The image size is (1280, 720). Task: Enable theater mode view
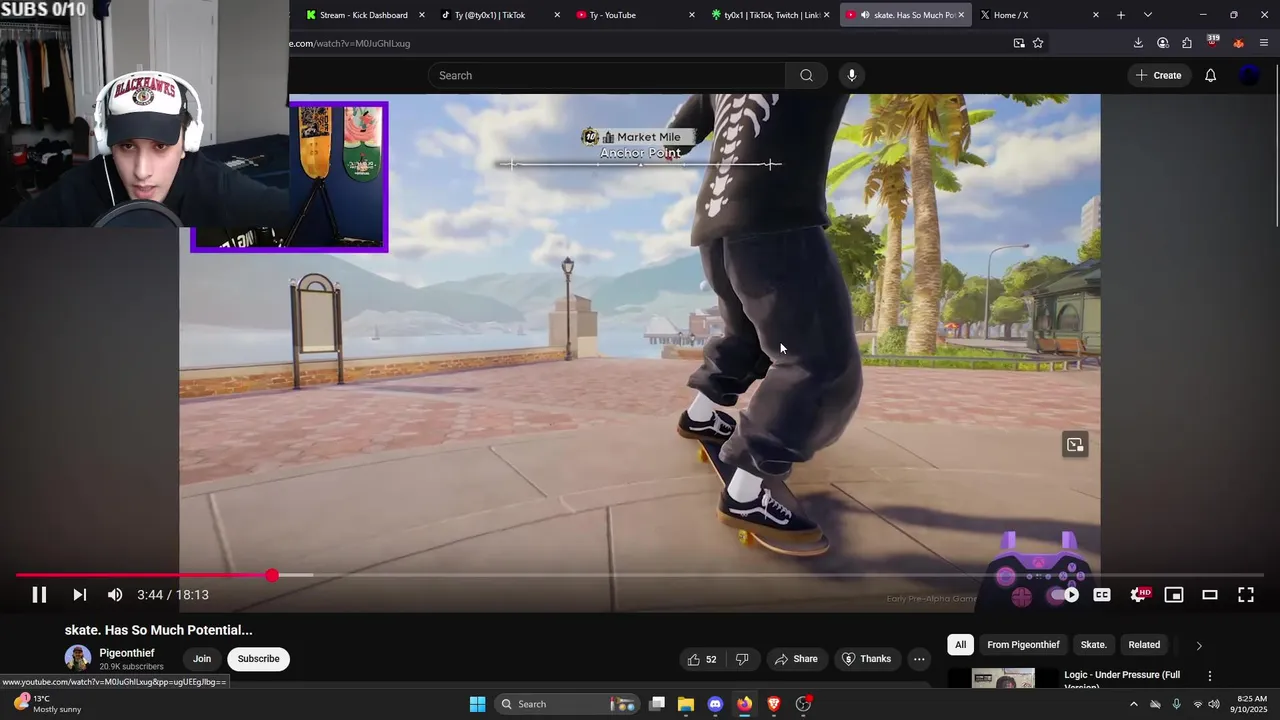point(1210,595)
